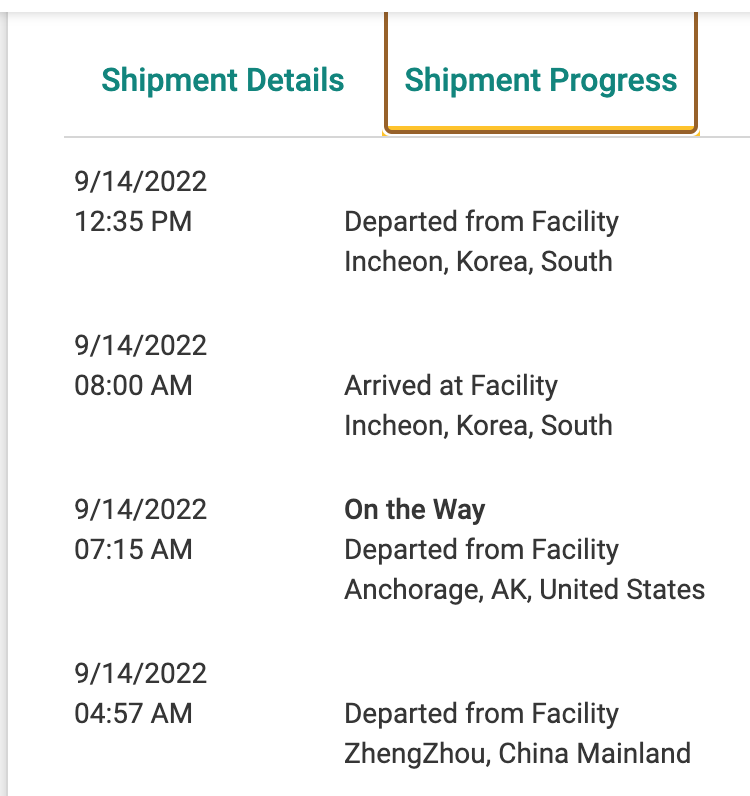Click the 08:00 AM timestamp
This screenshot has height=796, width=750.
pos(134,385)
